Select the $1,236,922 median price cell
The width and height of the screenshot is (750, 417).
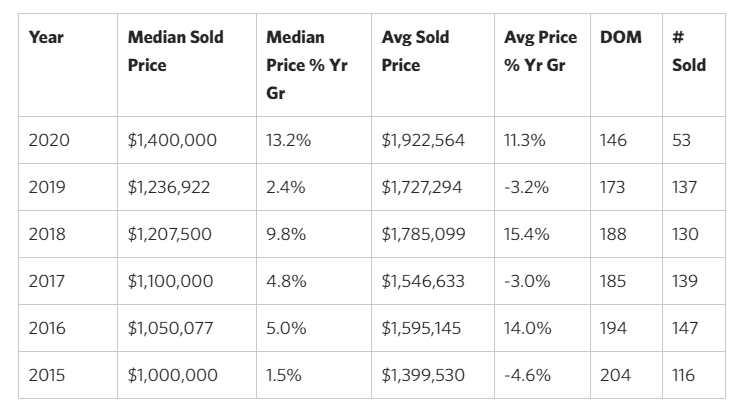(171, 188)
